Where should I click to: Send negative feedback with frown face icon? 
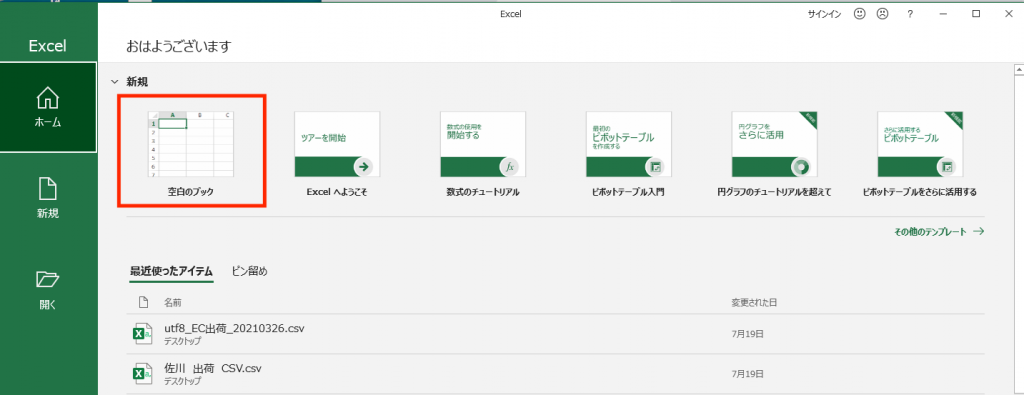882,14
